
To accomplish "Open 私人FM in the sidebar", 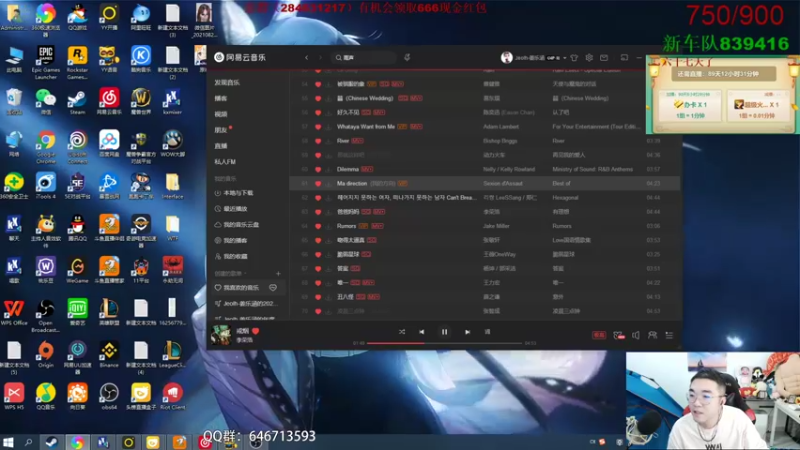I will click(x=225, y=162).
